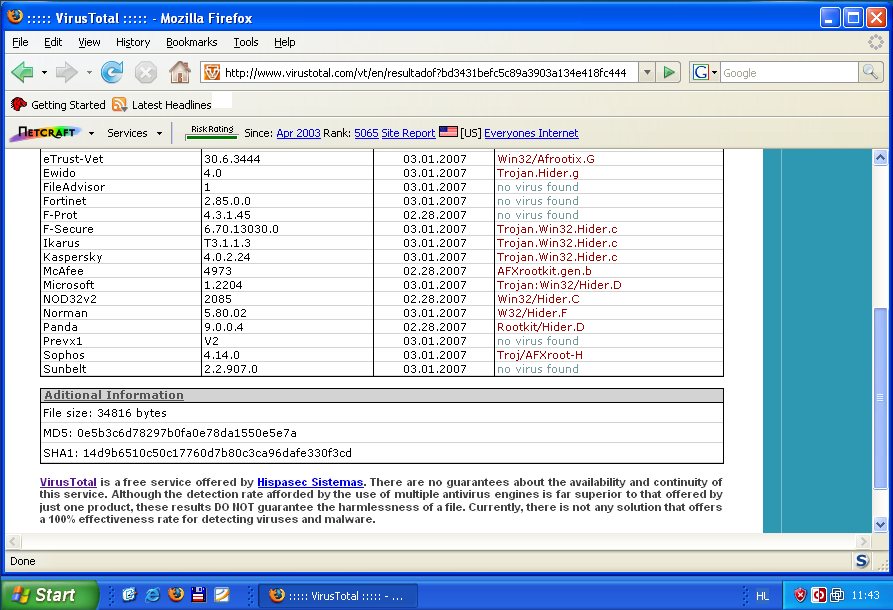Screen dimensions: 893x610
Task: Open the Netcraft Services dropdown
Action: (134, 133)
